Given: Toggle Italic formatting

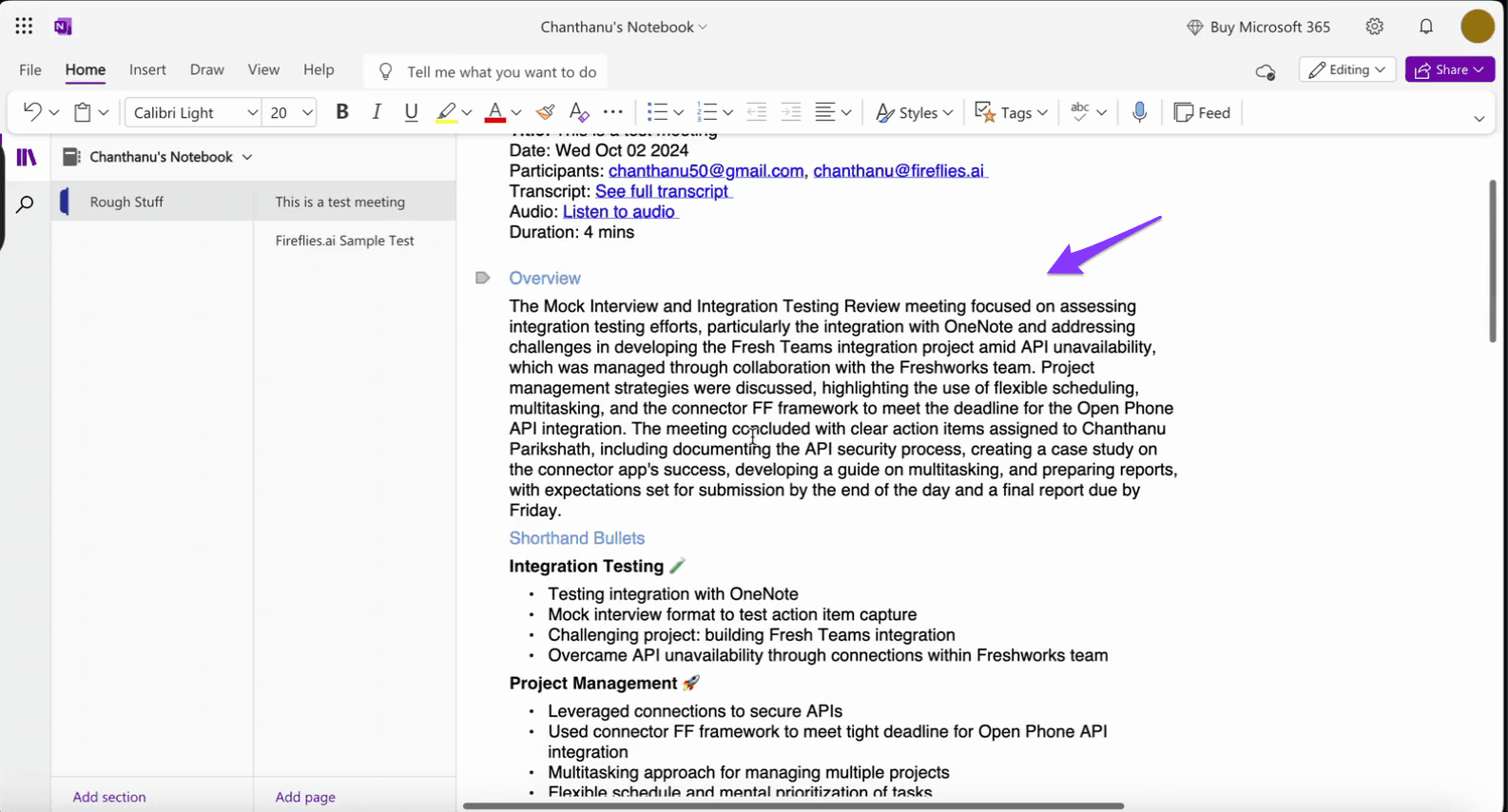Looking at the screenshot, I should coord(377,112).
